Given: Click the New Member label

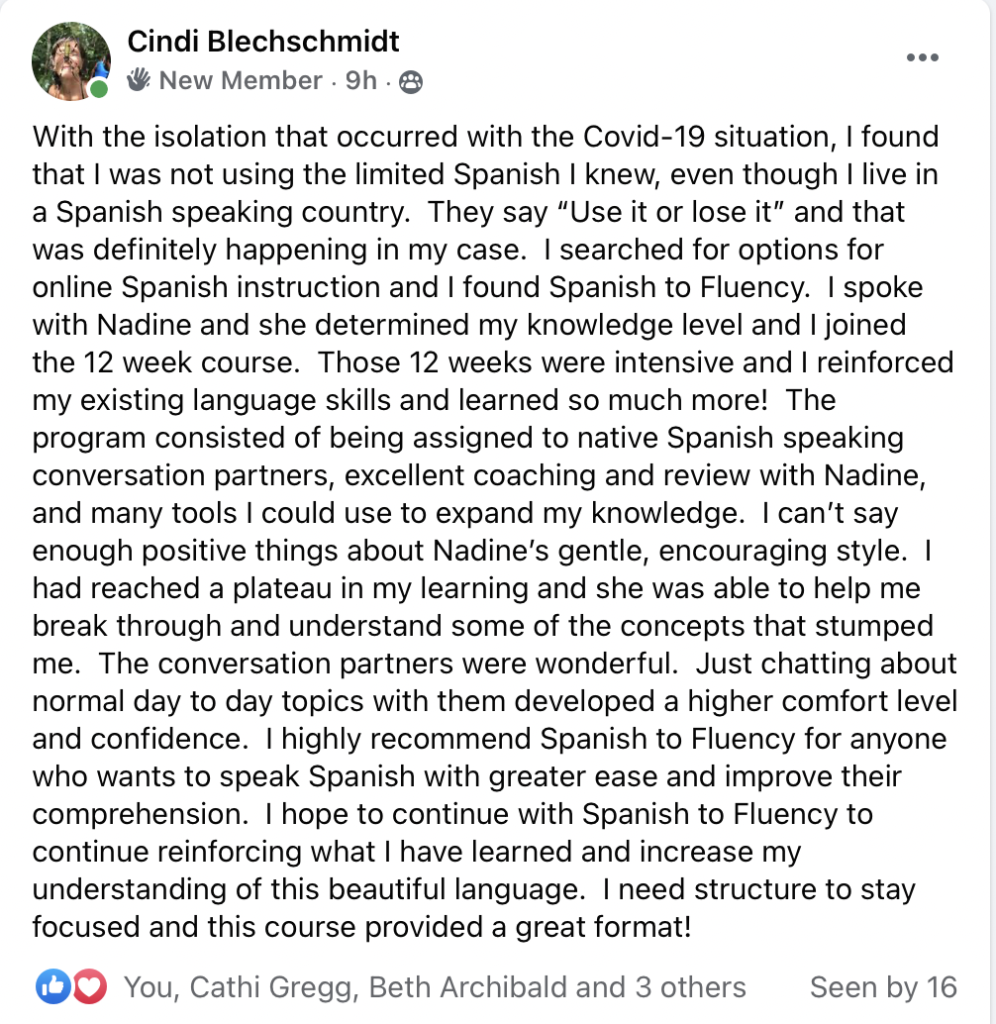Looking at the screenshot, I should coord(240,81).
